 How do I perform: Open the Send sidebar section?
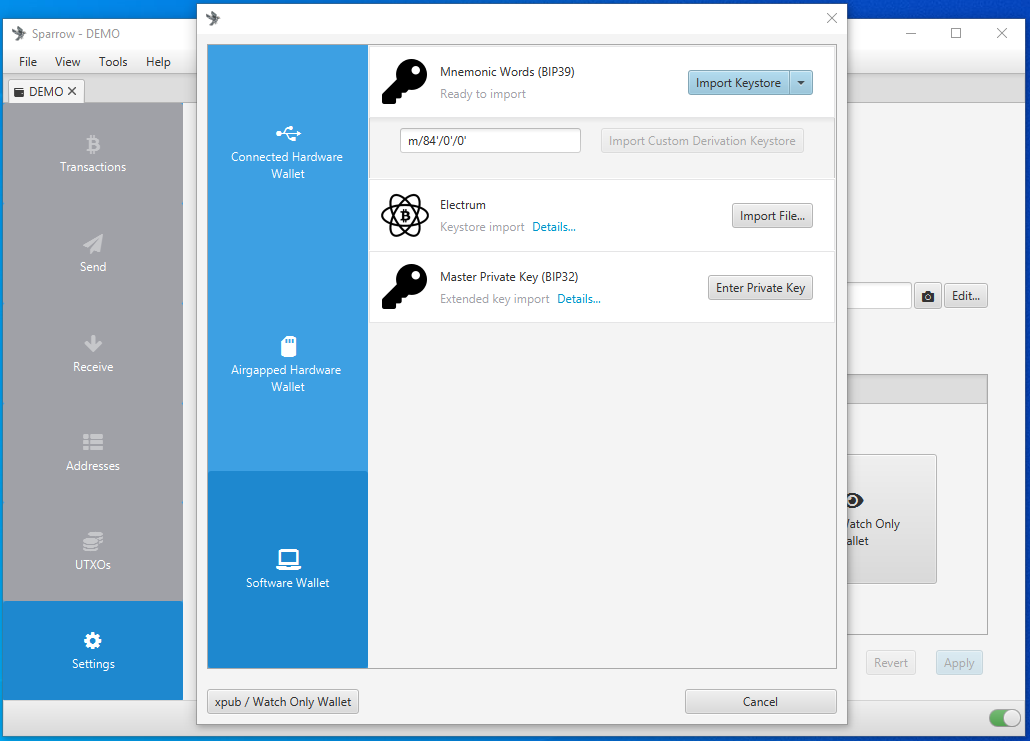93,254
